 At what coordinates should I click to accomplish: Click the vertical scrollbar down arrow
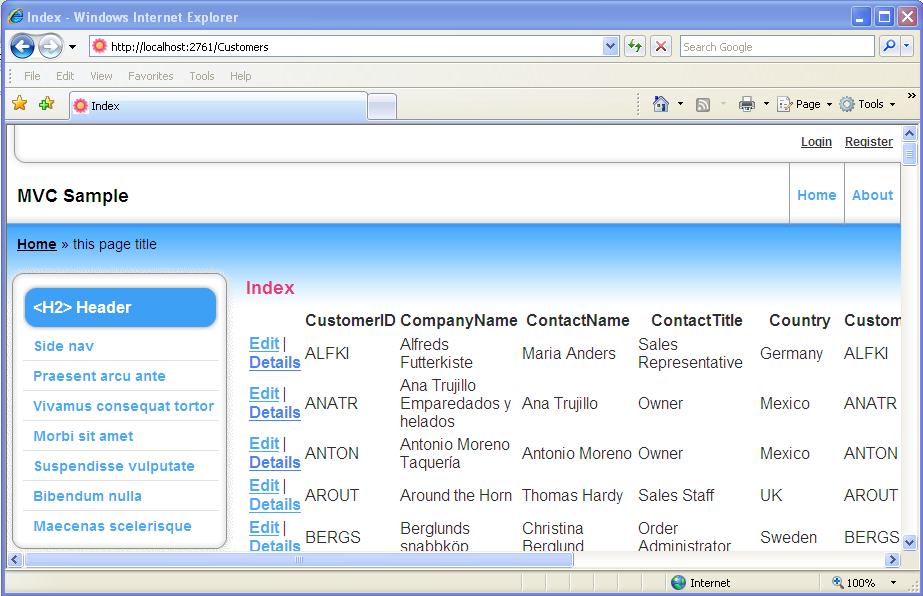pyautogui.click(x=909, y=542)
